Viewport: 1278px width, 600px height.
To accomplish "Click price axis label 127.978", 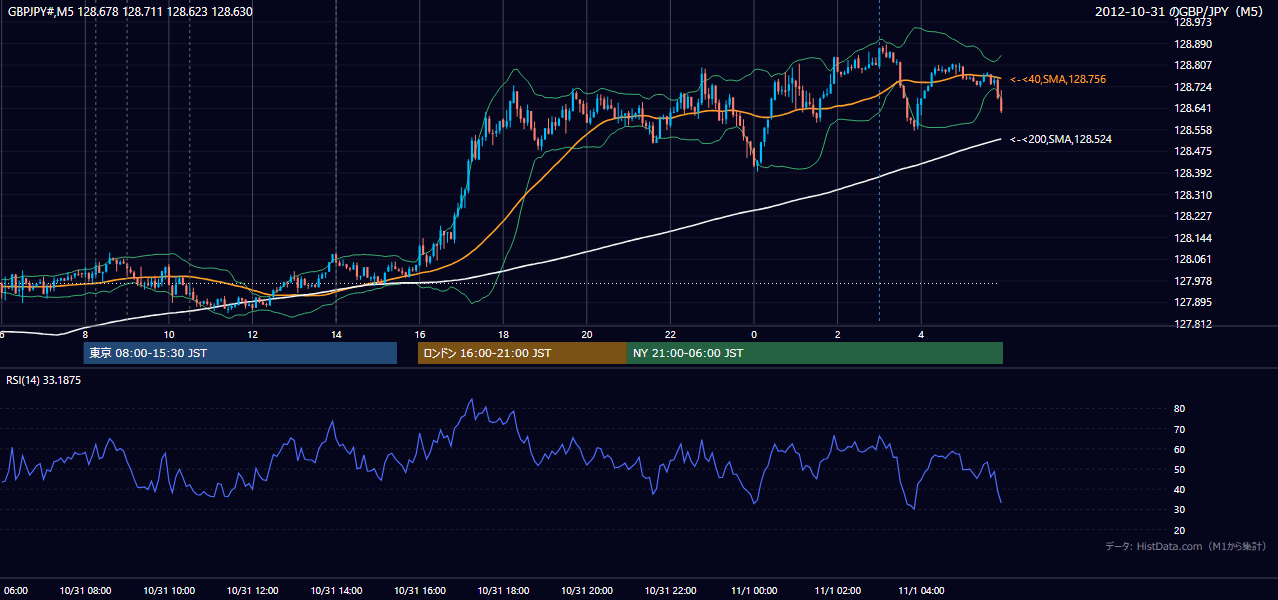I will click(x=1192, y=281).
